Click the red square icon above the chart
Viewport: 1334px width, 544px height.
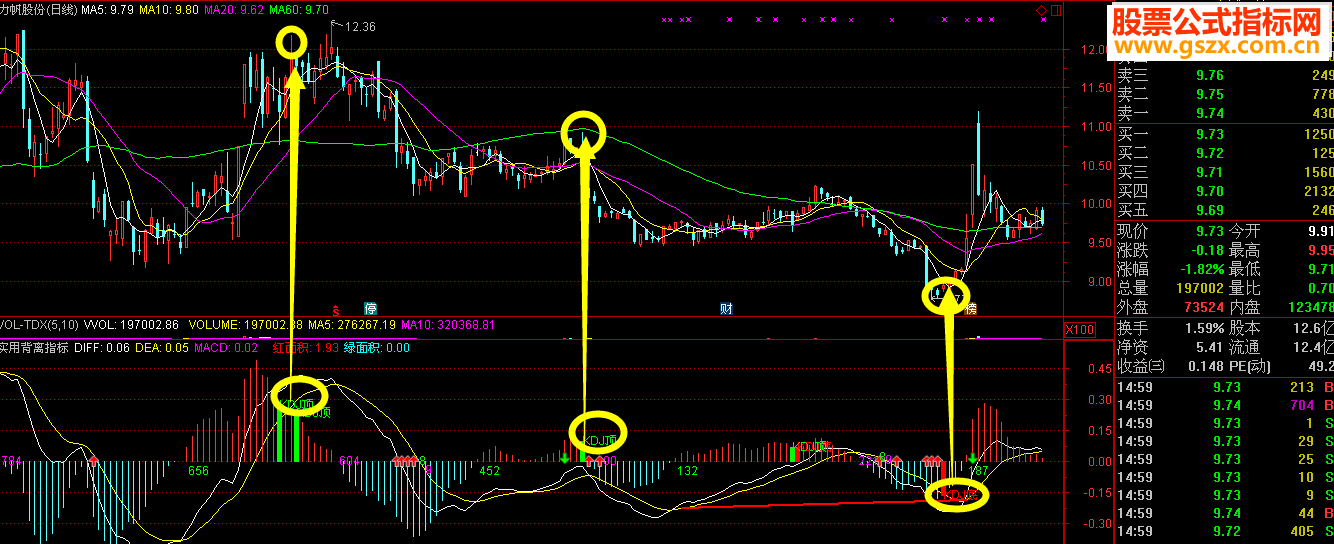(1057, 9)
